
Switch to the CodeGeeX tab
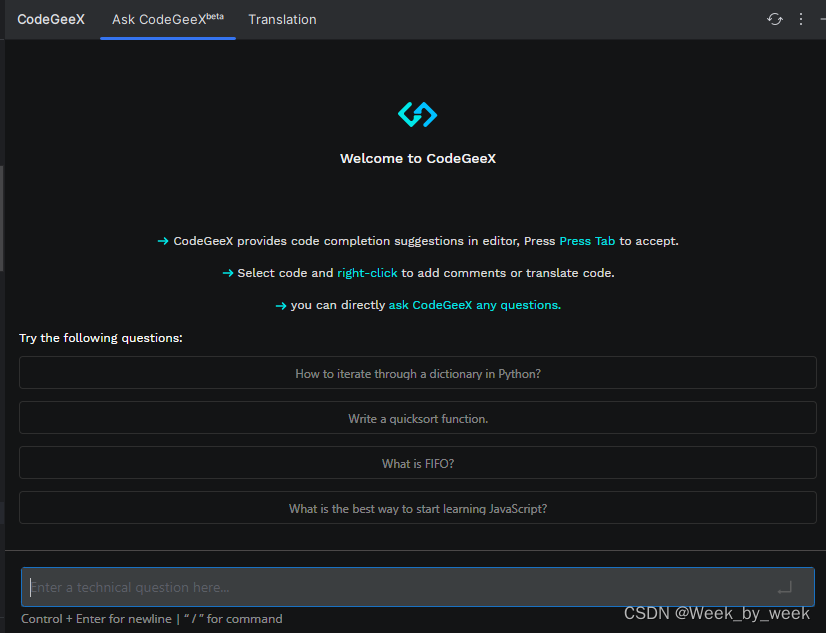(x=51, y=19)
